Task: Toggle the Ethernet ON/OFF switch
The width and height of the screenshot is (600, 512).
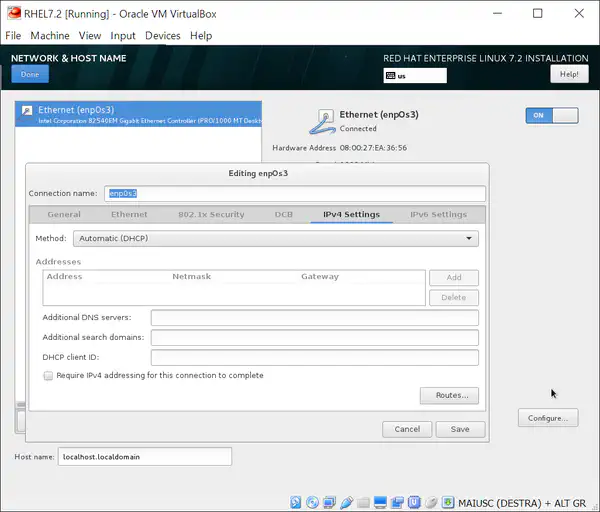Action: pos(551,116)
